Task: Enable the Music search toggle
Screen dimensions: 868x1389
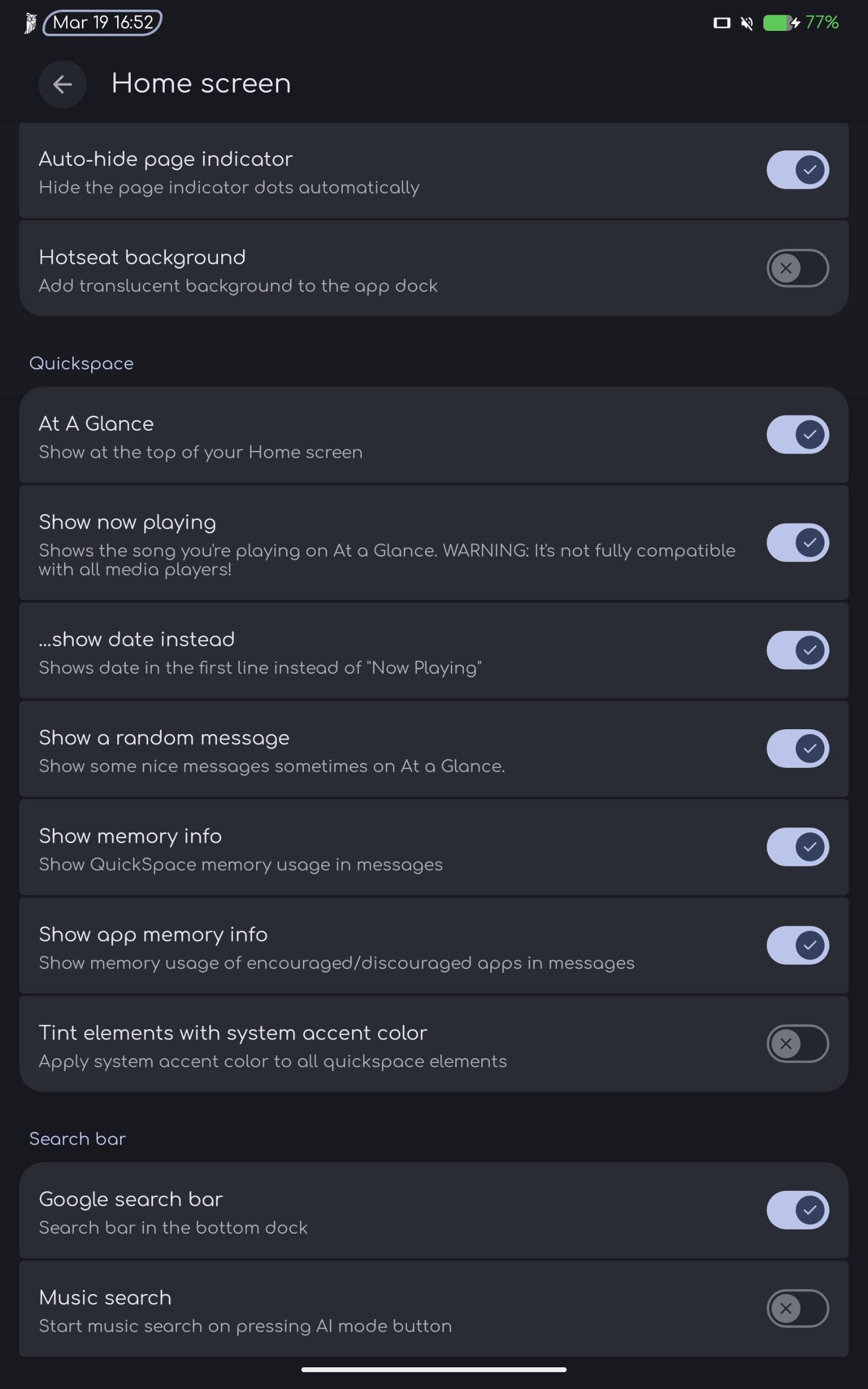Action: click(x=797, y=1308)
